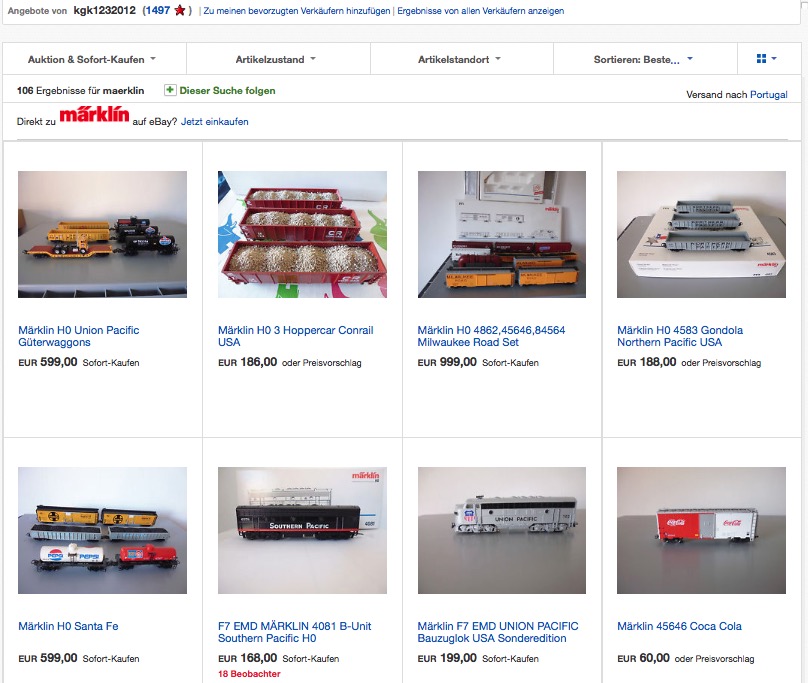Open the Sortieren: Beste... dropdown
Image resolution: width=808 pixels, height=683 pixels.
(643, 59)
